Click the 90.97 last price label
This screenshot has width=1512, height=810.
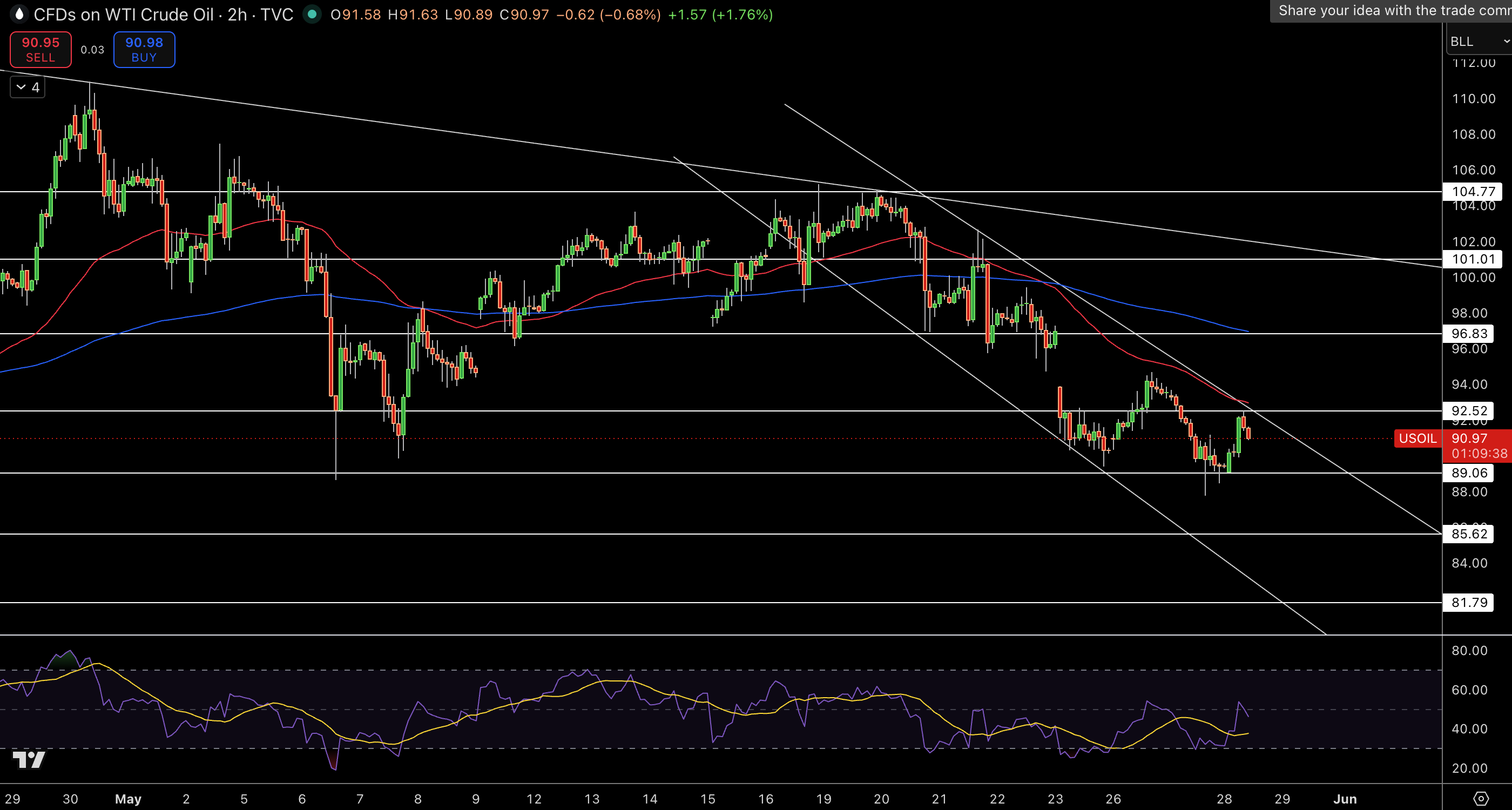pyautogui.click(x=1469, y=438)
